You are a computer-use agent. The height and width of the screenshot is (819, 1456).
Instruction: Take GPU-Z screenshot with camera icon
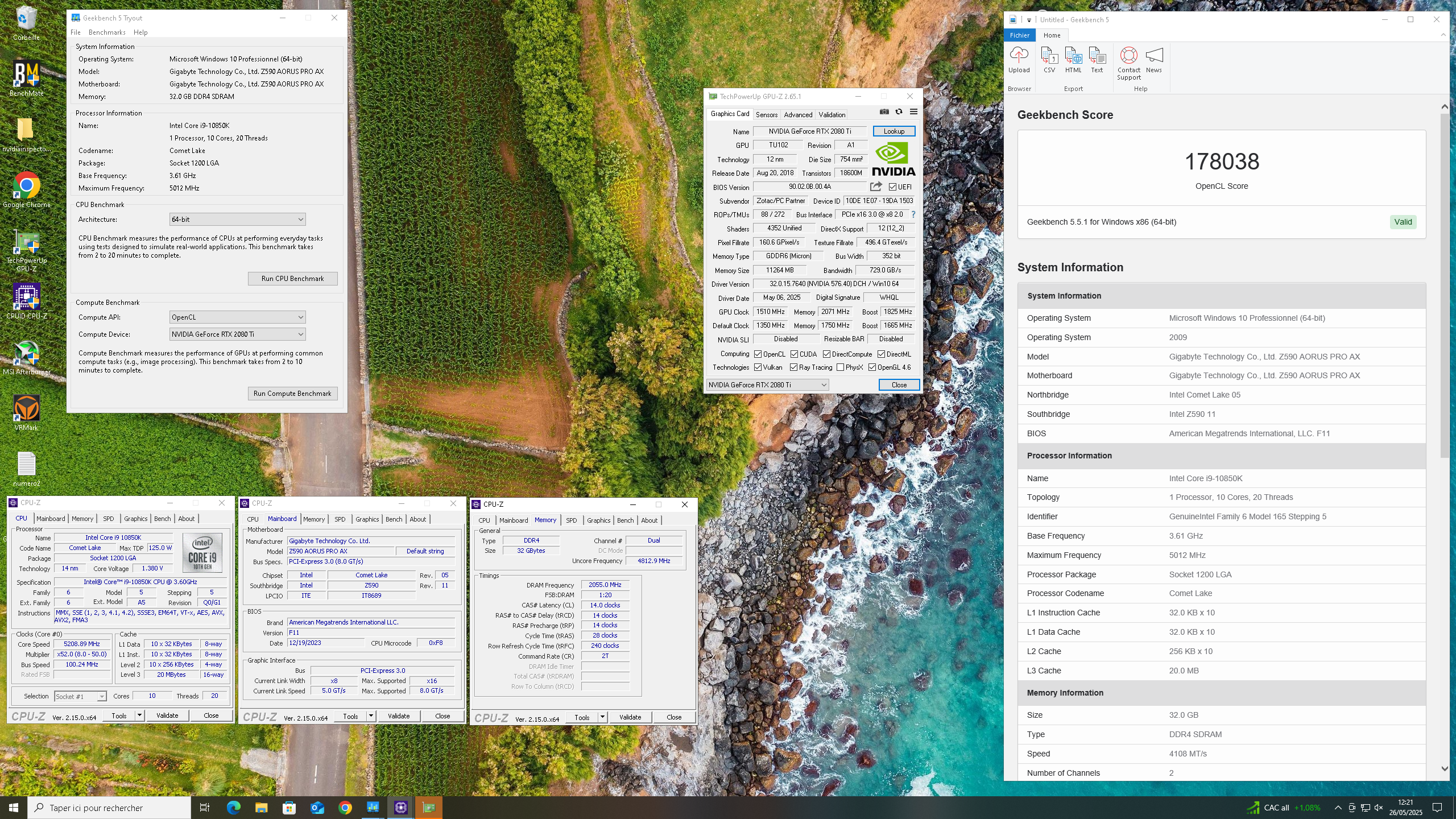click(884, 112)
